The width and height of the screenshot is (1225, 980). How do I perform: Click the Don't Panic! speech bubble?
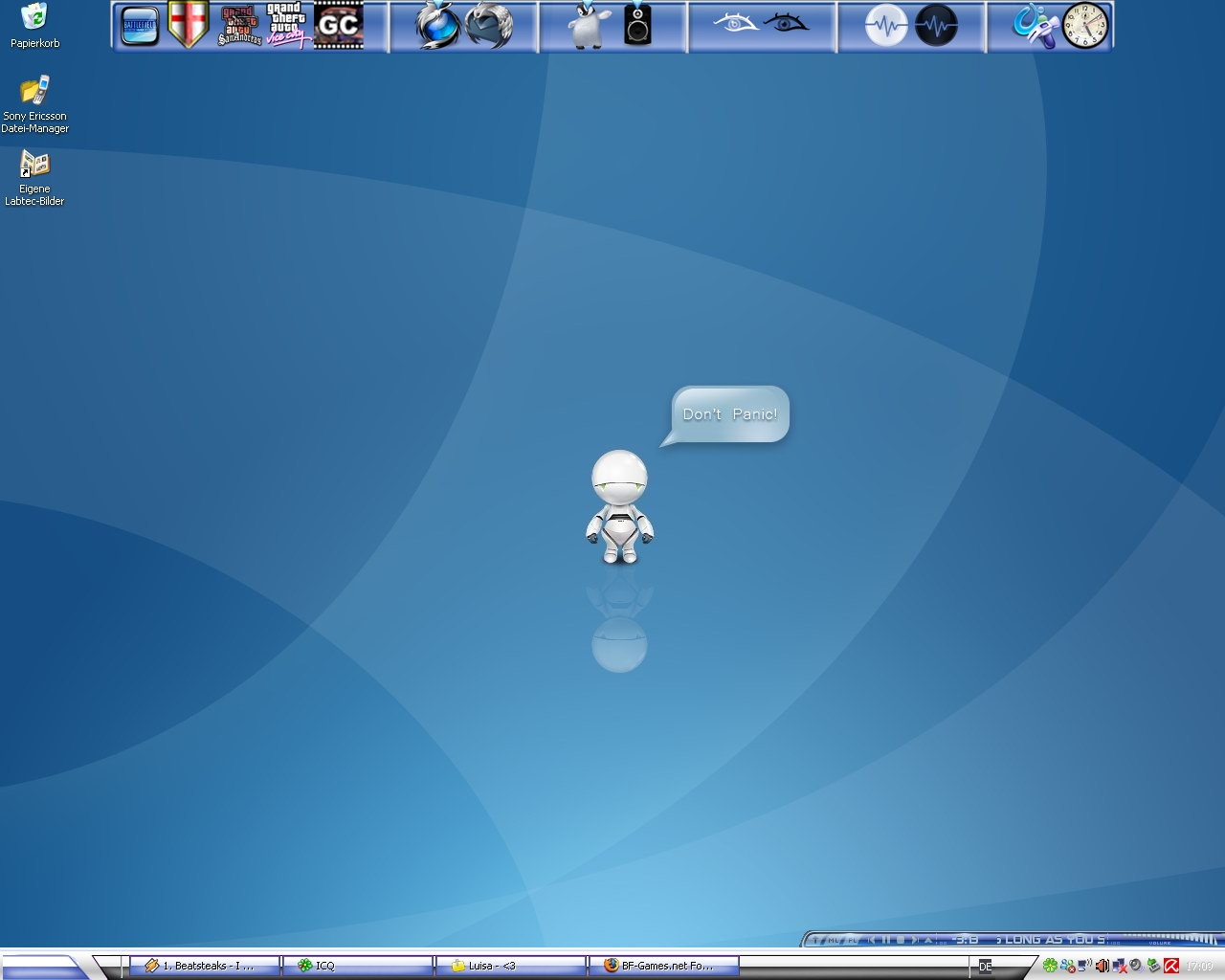click(x=727, y=415)
